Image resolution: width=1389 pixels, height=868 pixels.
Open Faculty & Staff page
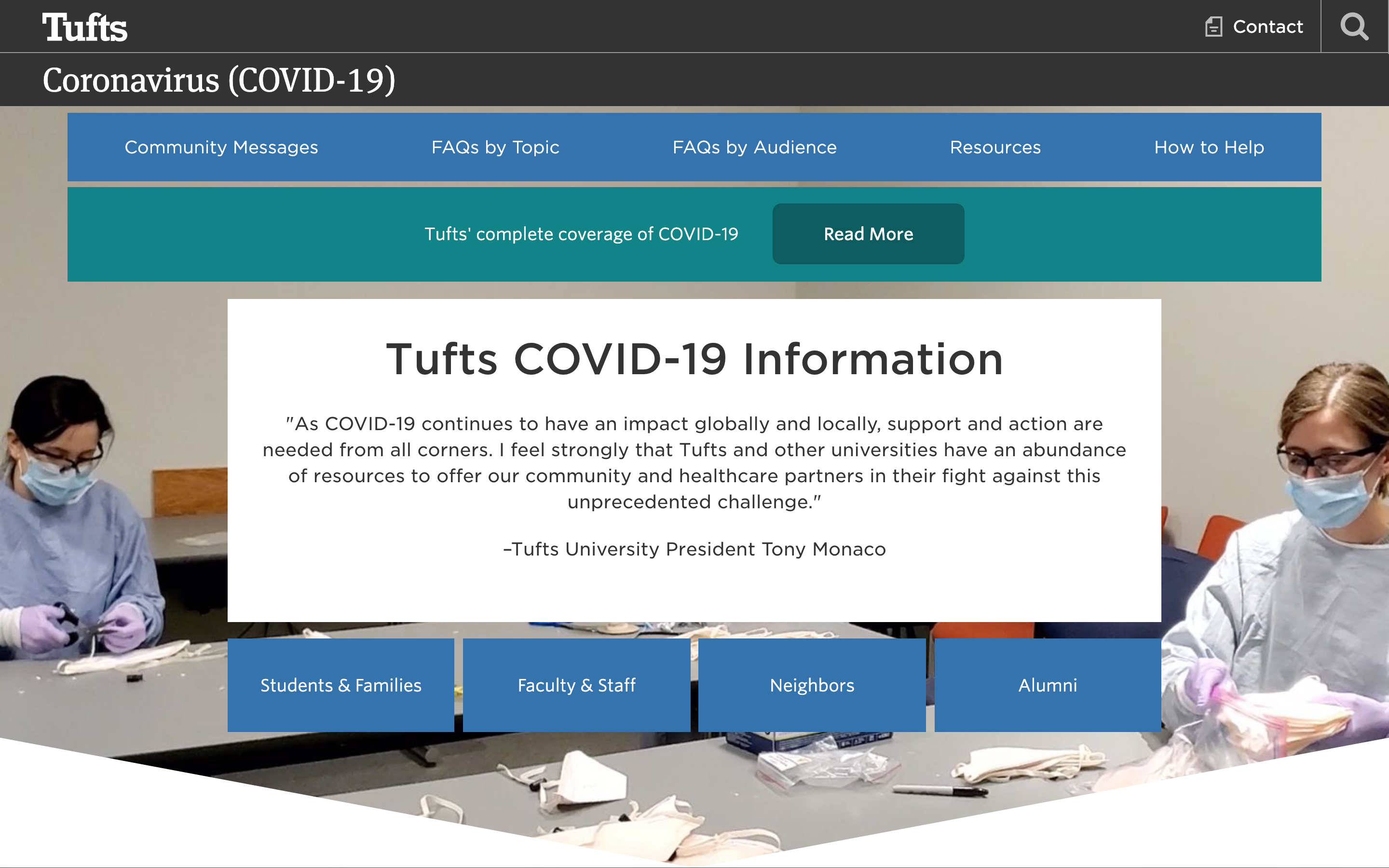[x=576, y=685]
